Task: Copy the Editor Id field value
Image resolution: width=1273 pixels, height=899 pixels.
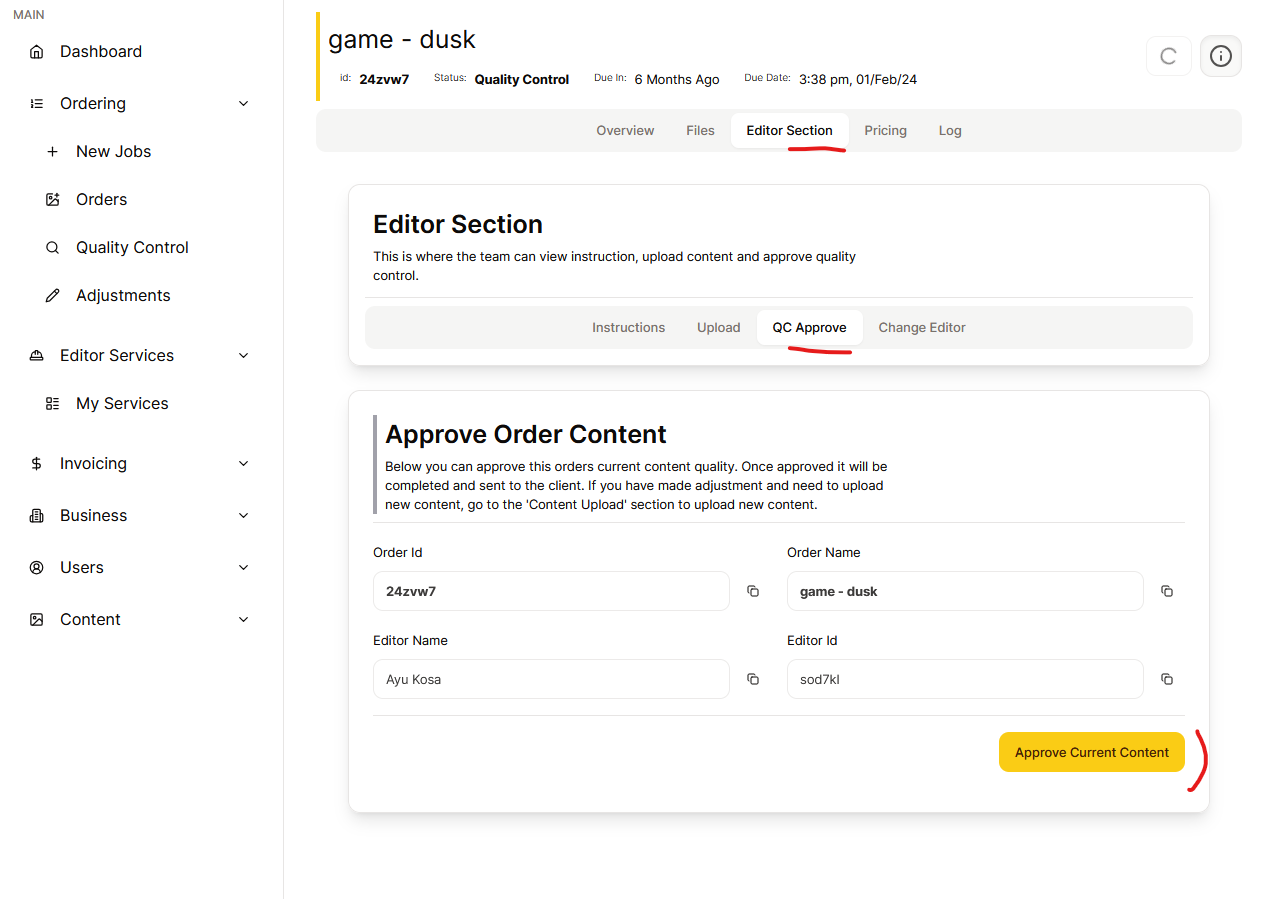Action: click(1166, 679)
